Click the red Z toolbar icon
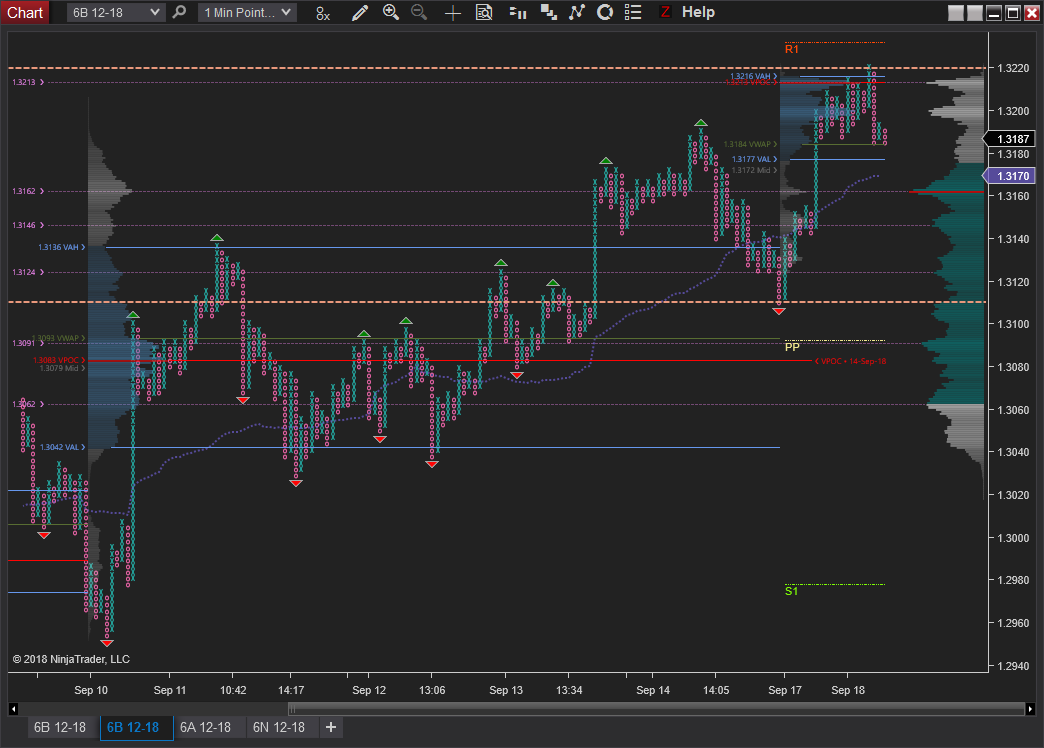The height and width of the screenshot is (748, 1044). pos(665,12)
